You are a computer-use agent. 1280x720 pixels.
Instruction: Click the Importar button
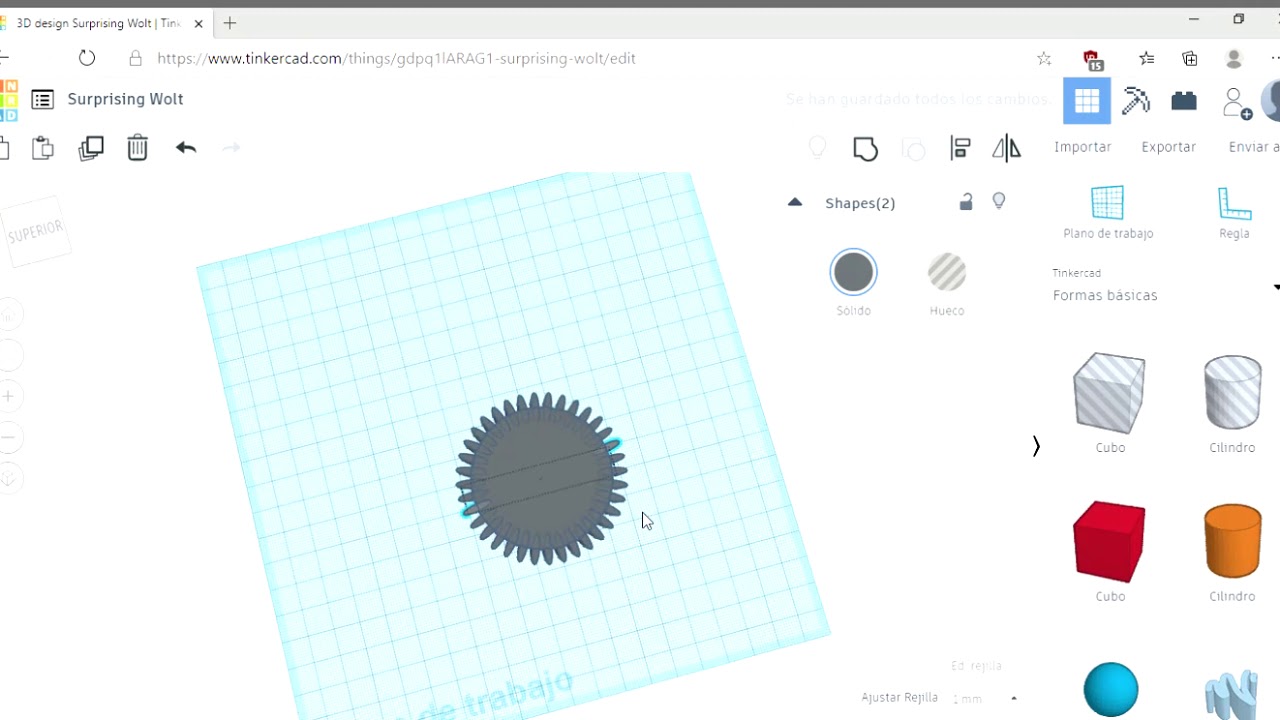click(1083, 147)
